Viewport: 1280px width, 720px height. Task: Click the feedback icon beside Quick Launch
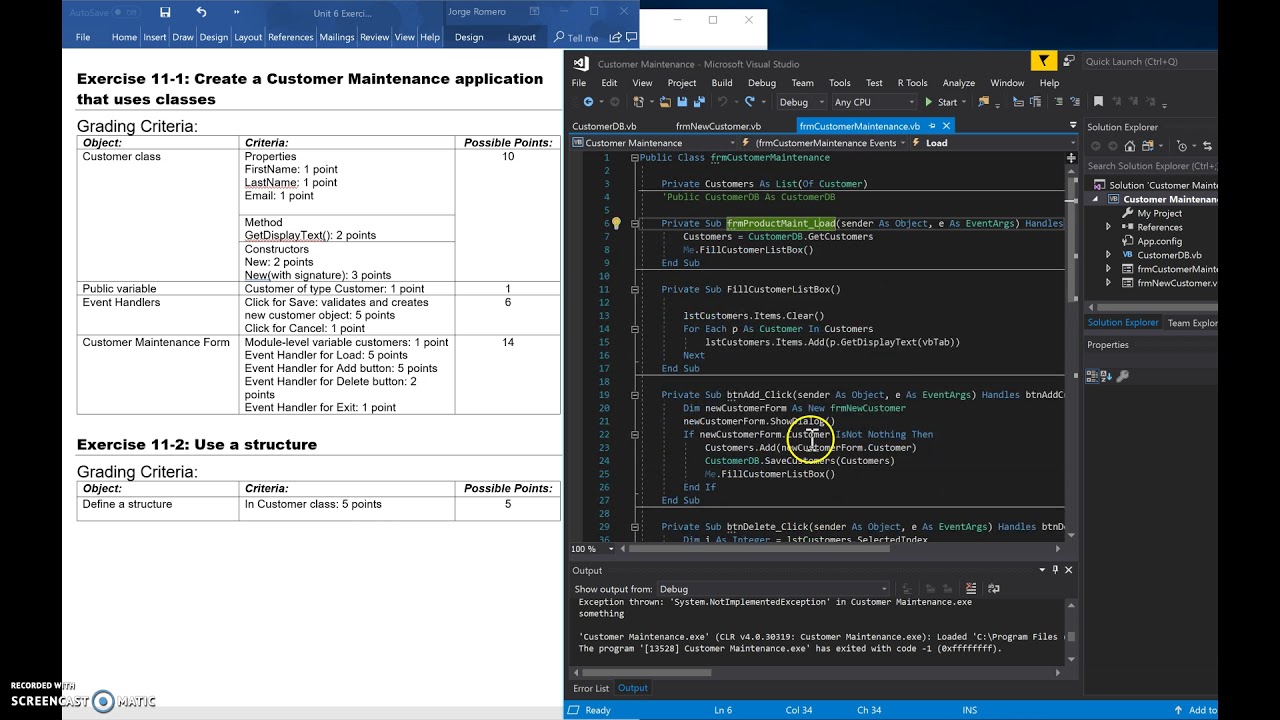(1069, 62)
